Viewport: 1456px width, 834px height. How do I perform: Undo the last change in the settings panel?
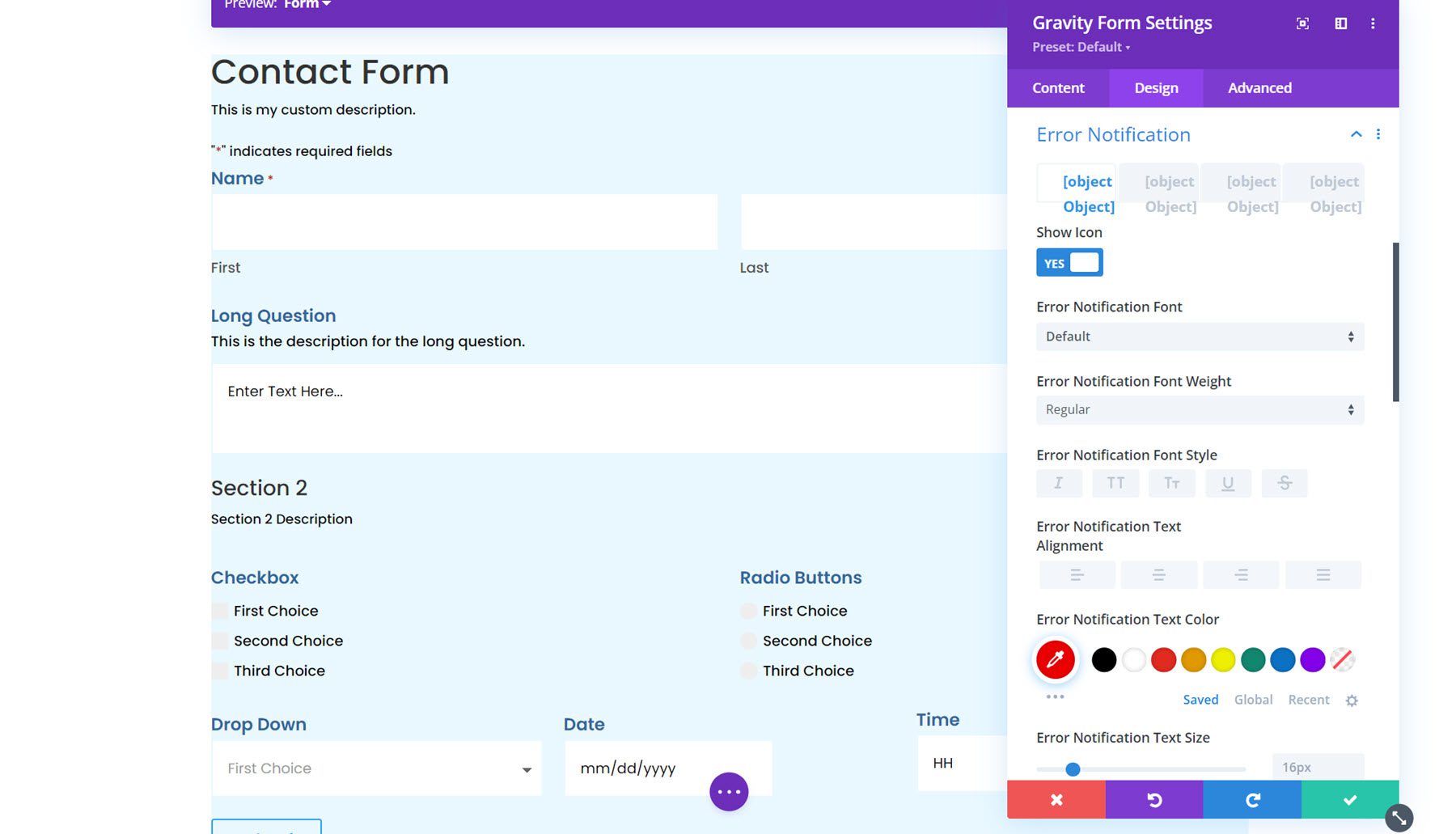(x=1154, y=799)
